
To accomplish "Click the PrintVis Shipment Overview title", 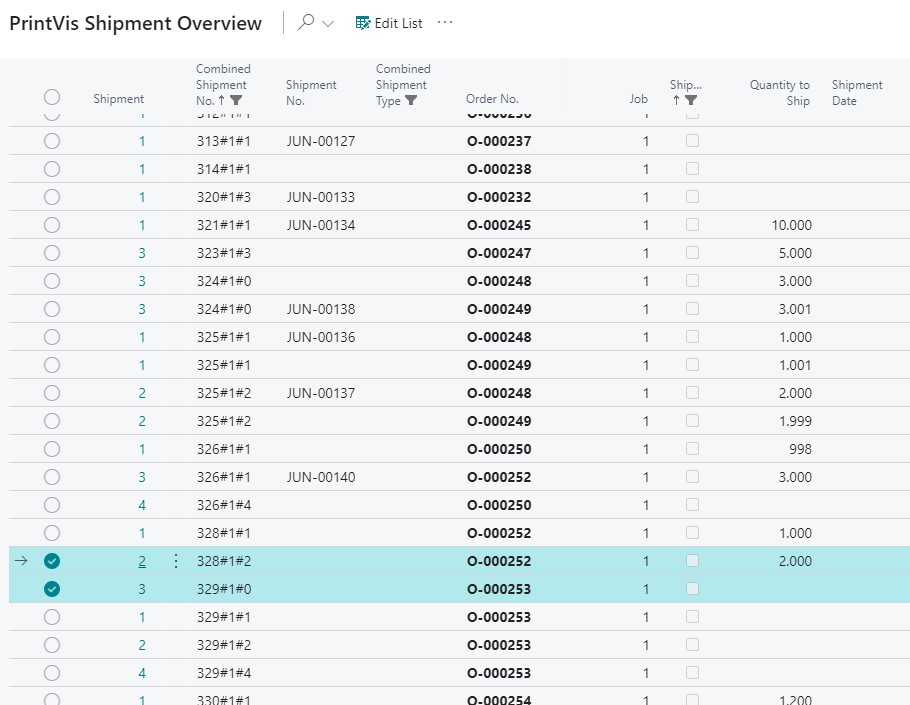I will click(x=136, y=23).
